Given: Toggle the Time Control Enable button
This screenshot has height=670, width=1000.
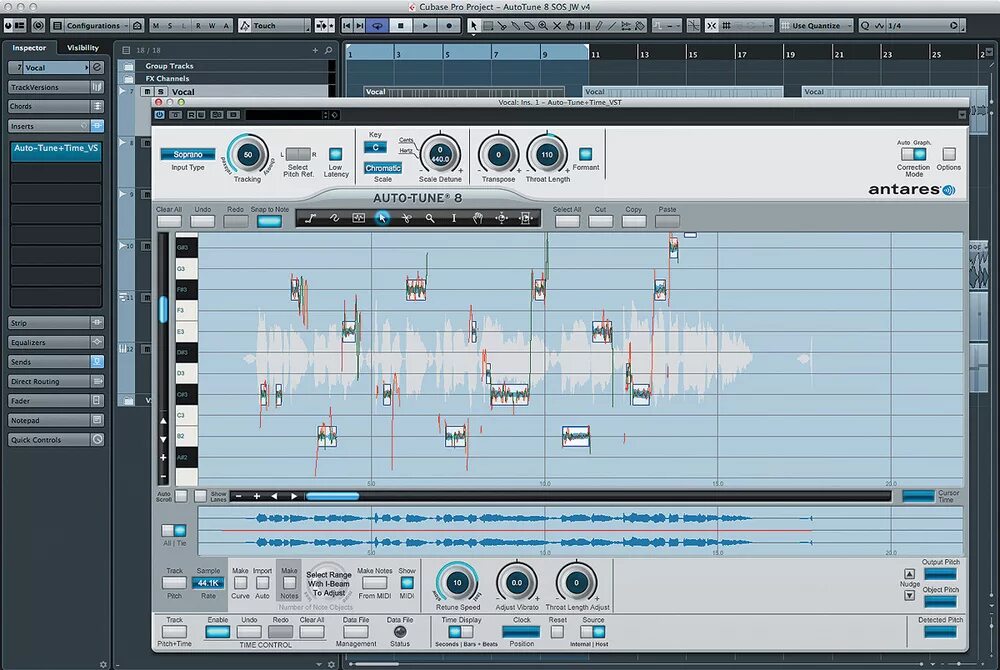Looking at the screenshot, I should [x=217, y=632].
